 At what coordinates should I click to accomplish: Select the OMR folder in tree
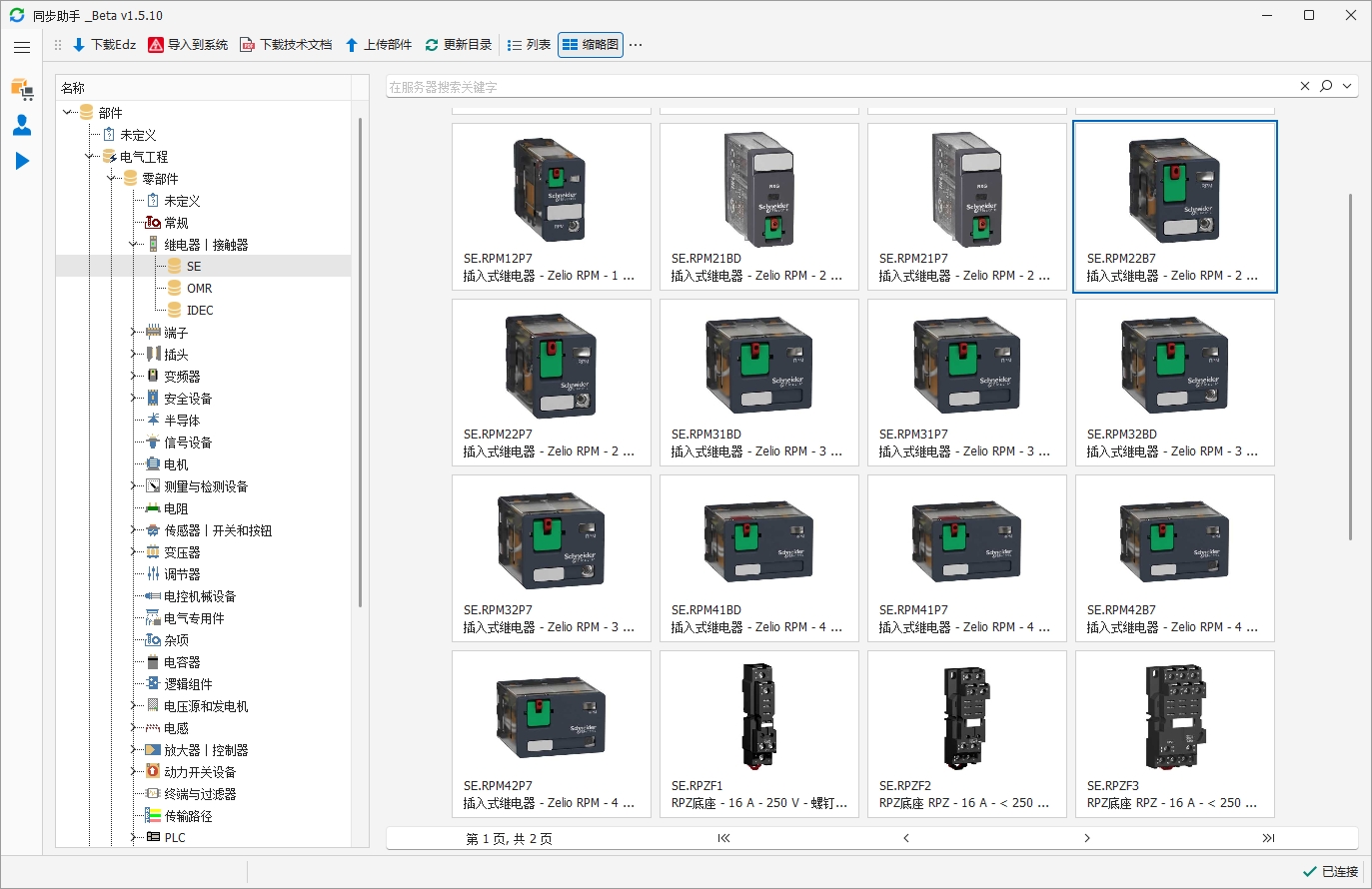(x=199, y=289)
